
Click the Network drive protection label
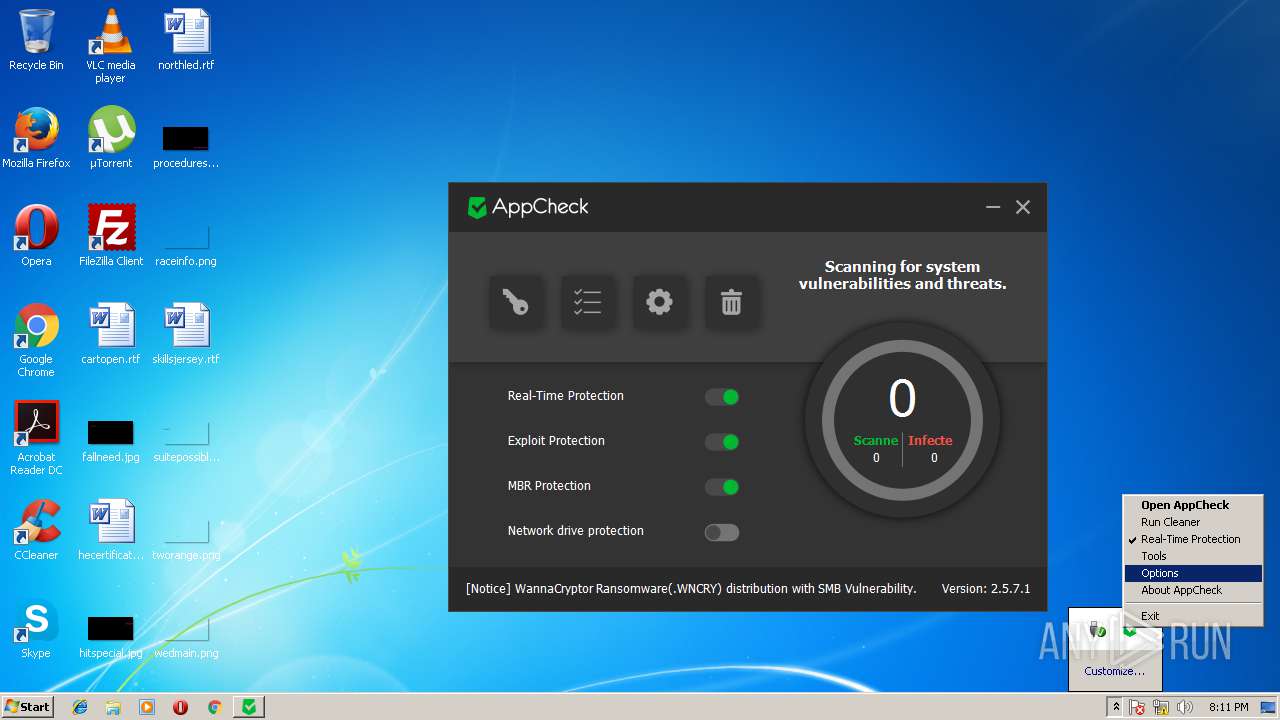pyautogui.click(x=575, y=531)
